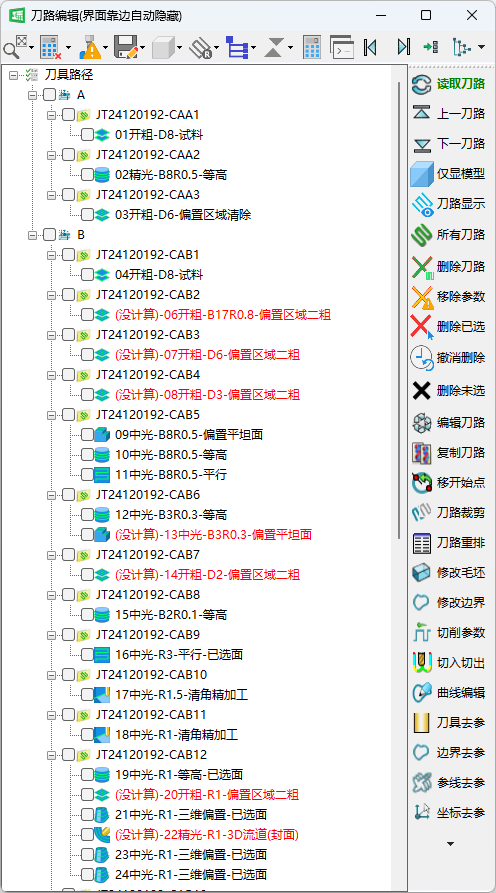The width and height of the screenshot is (496, 893).
Task: Click the command window toolbar icon
Action: [342, 47]
